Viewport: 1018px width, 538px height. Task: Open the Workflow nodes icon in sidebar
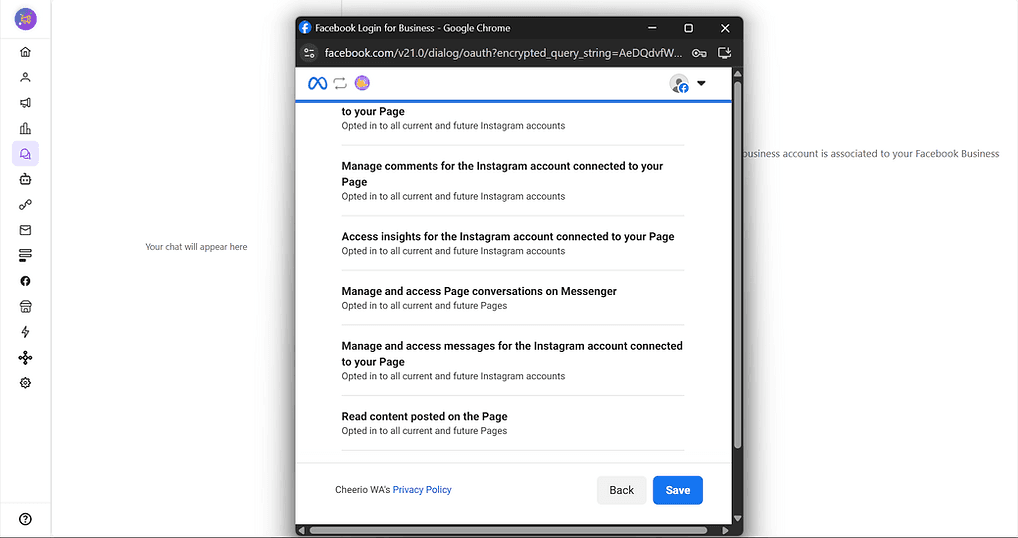25,358
